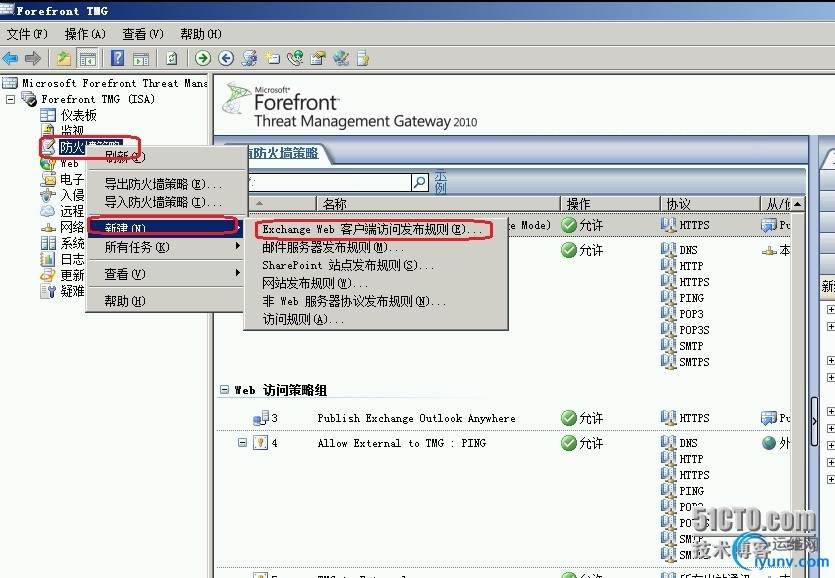Click the server publishing wizard toolbar icon
This screenshot has height=578, width=835.
click(x=249, y=58)
